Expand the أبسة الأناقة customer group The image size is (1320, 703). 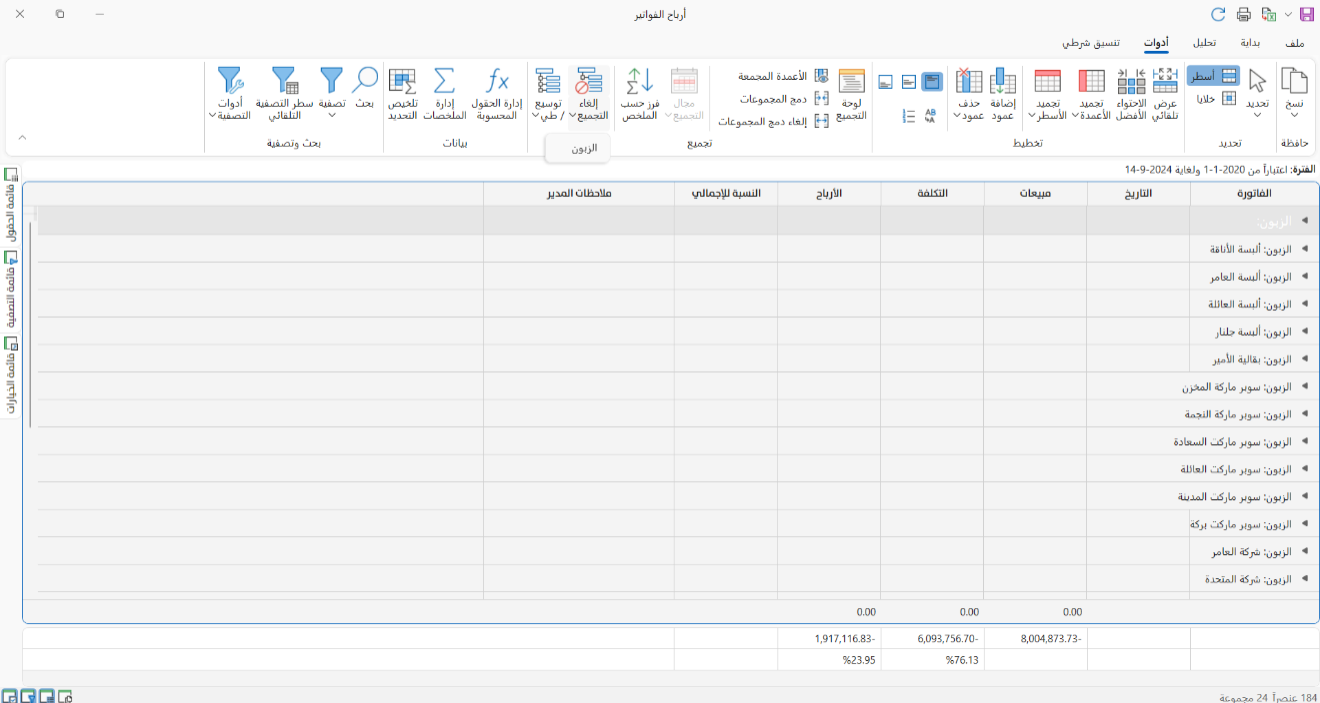pos(1304,249)
